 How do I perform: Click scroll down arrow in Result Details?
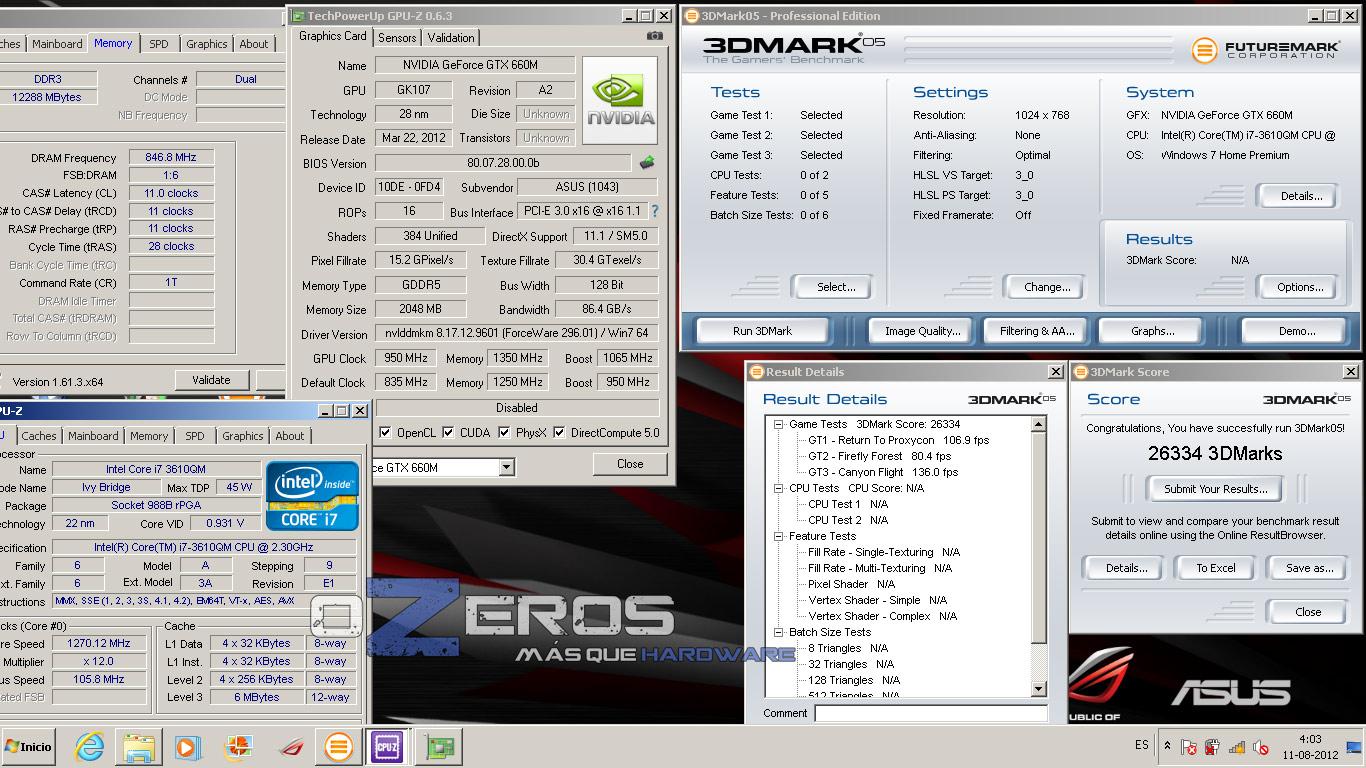pos(1038,688)
